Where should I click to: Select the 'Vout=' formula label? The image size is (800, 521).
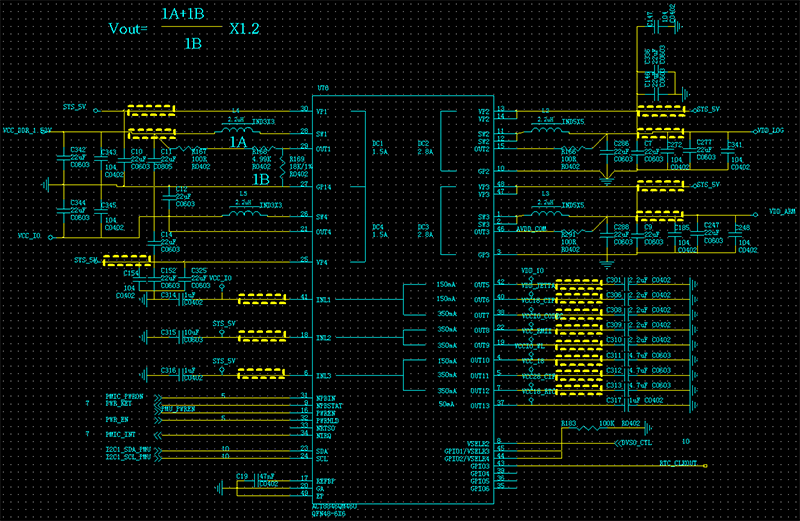(x=128, y=29)
